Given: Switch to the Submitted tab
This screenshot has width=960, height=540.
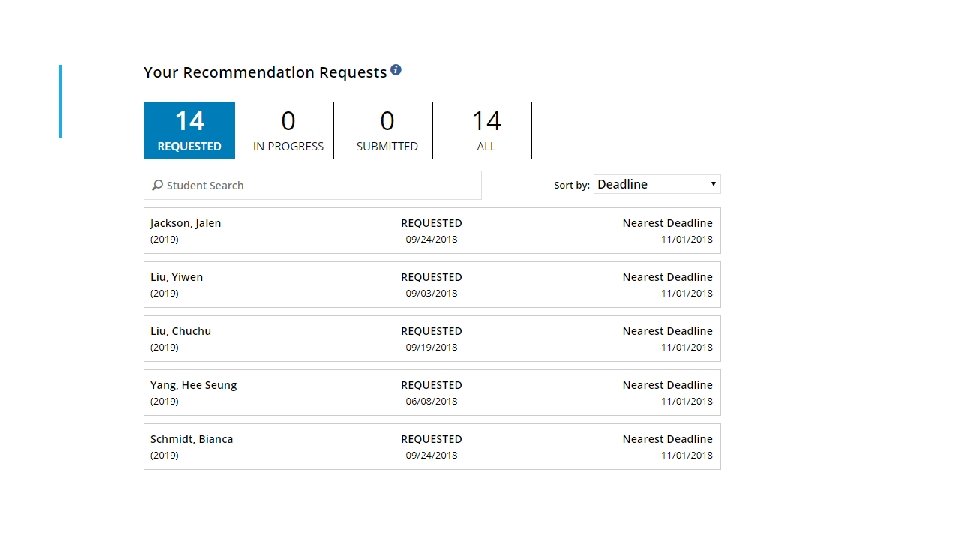Looking at the screenshot, I should point(387,130).
